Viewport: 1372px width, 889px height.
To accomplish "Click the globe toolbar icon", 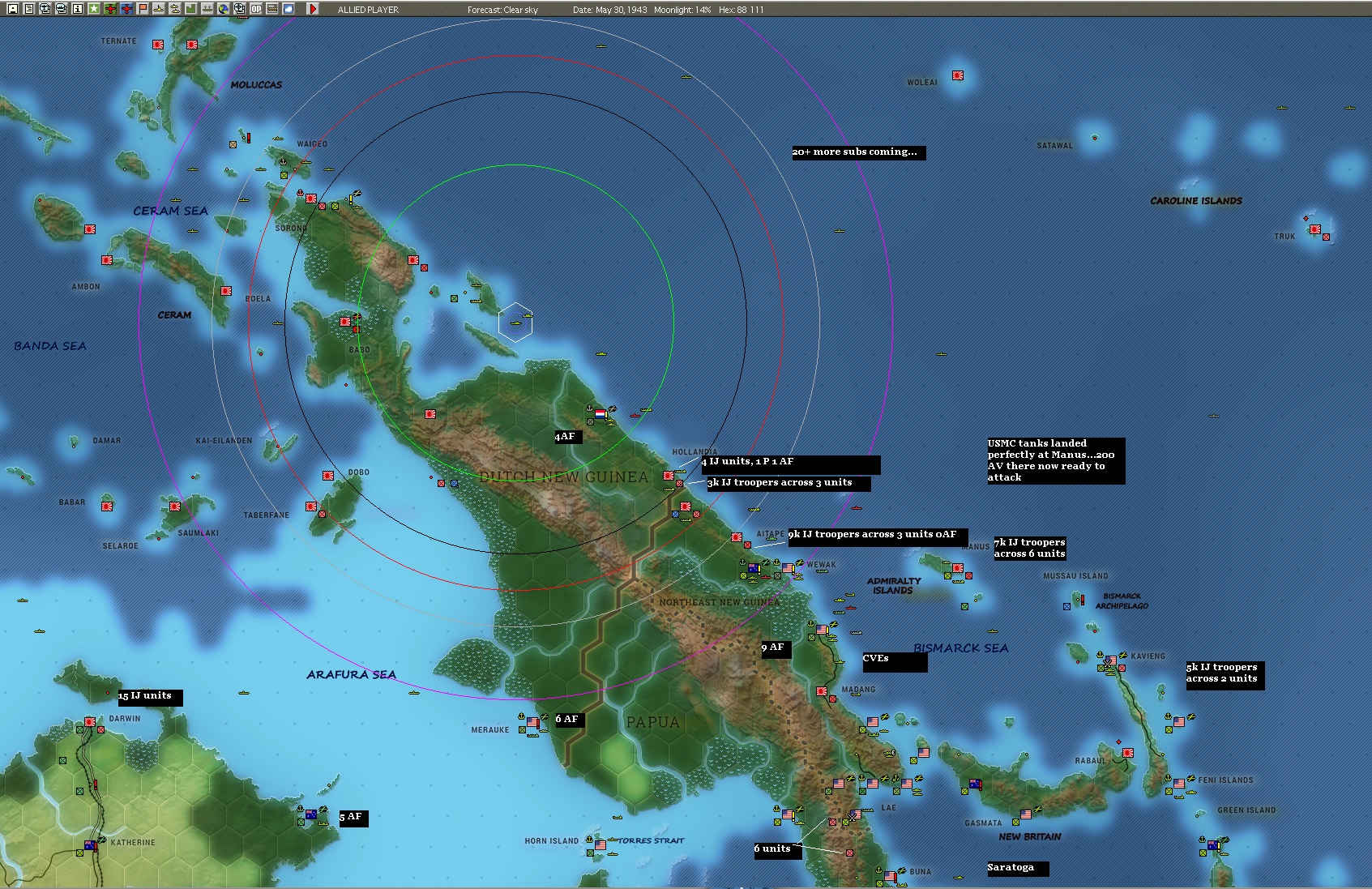I will point(224,9).
